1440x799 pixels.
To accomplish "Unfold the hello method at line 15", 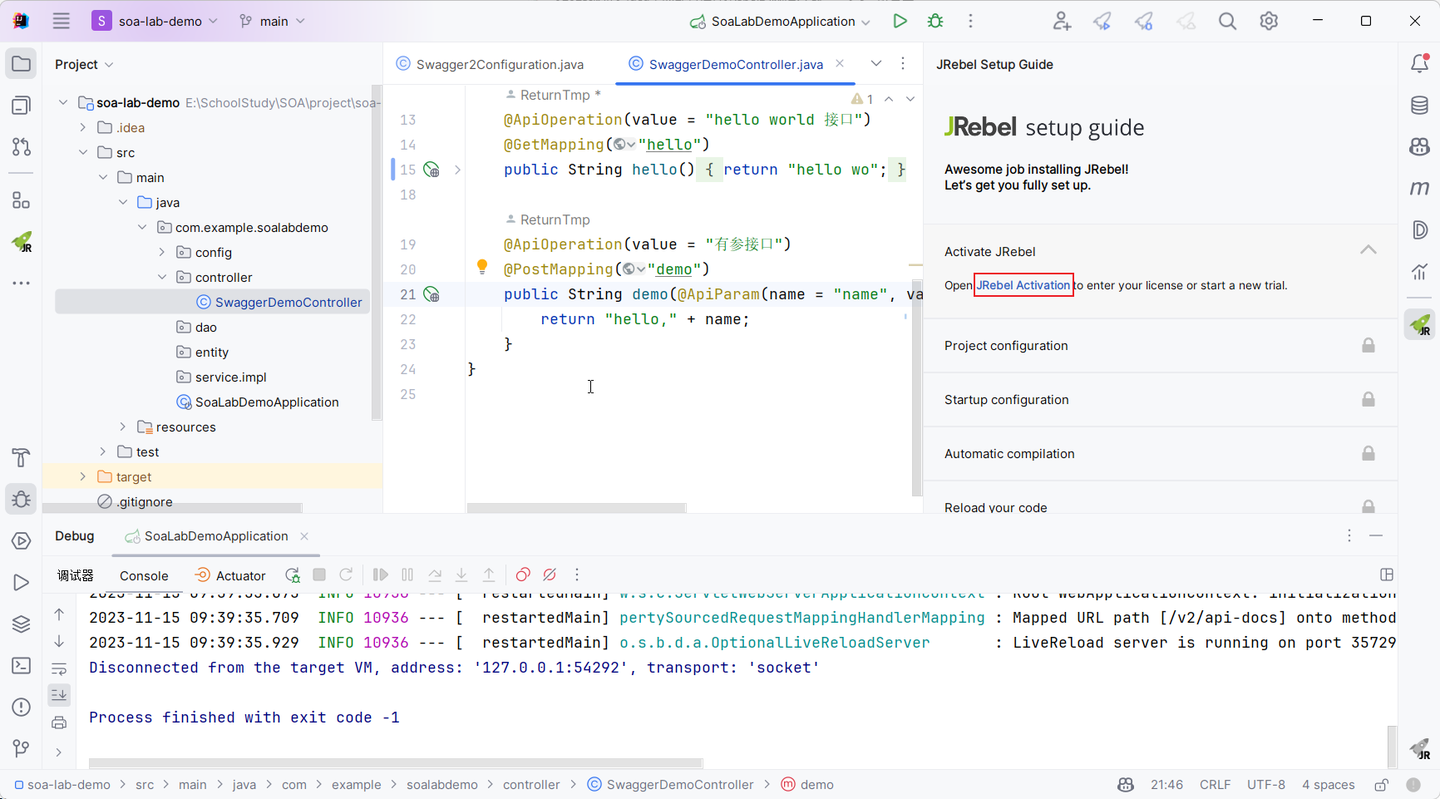I will [x=458, y=170].
